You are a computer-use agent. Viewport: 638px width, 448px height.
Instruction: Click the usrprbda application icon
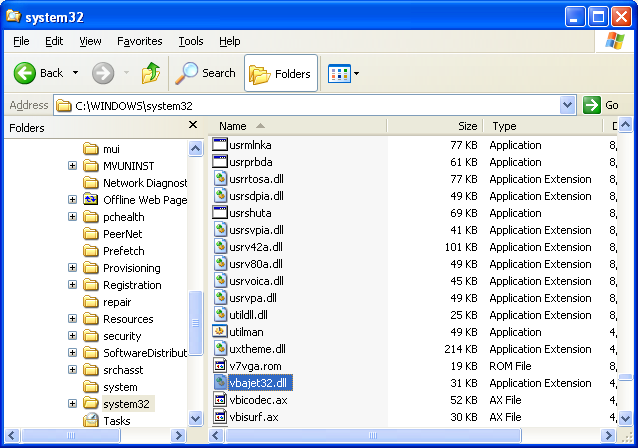tap(220, 162)
